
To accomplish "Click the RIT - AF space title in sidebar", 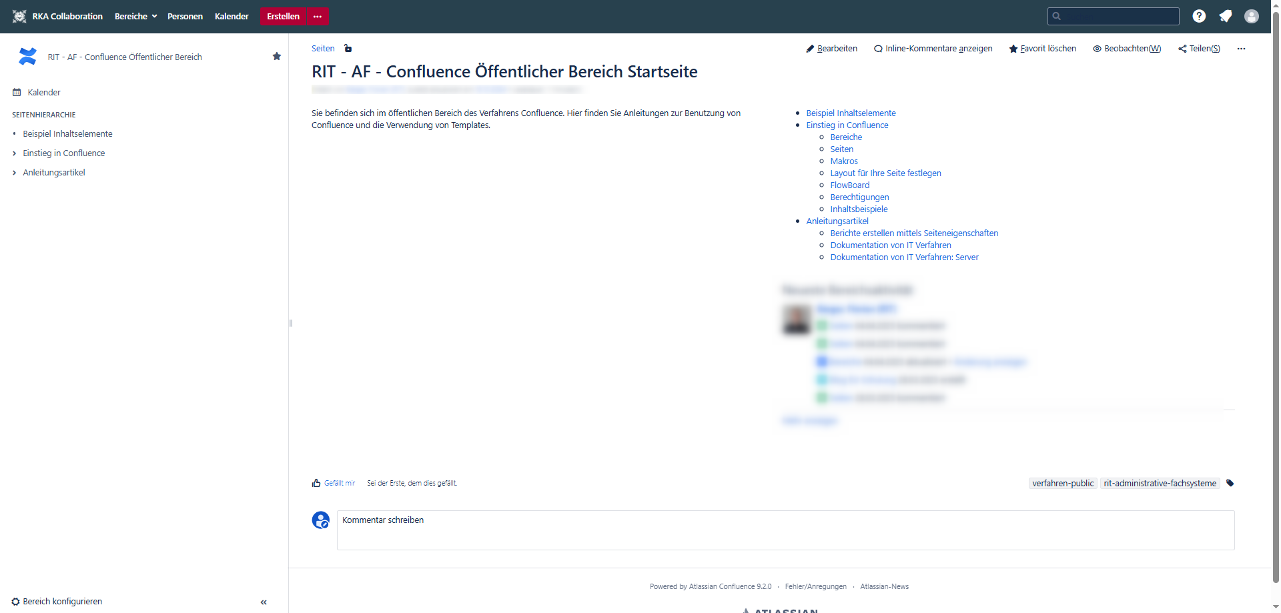I will (125, 57).
